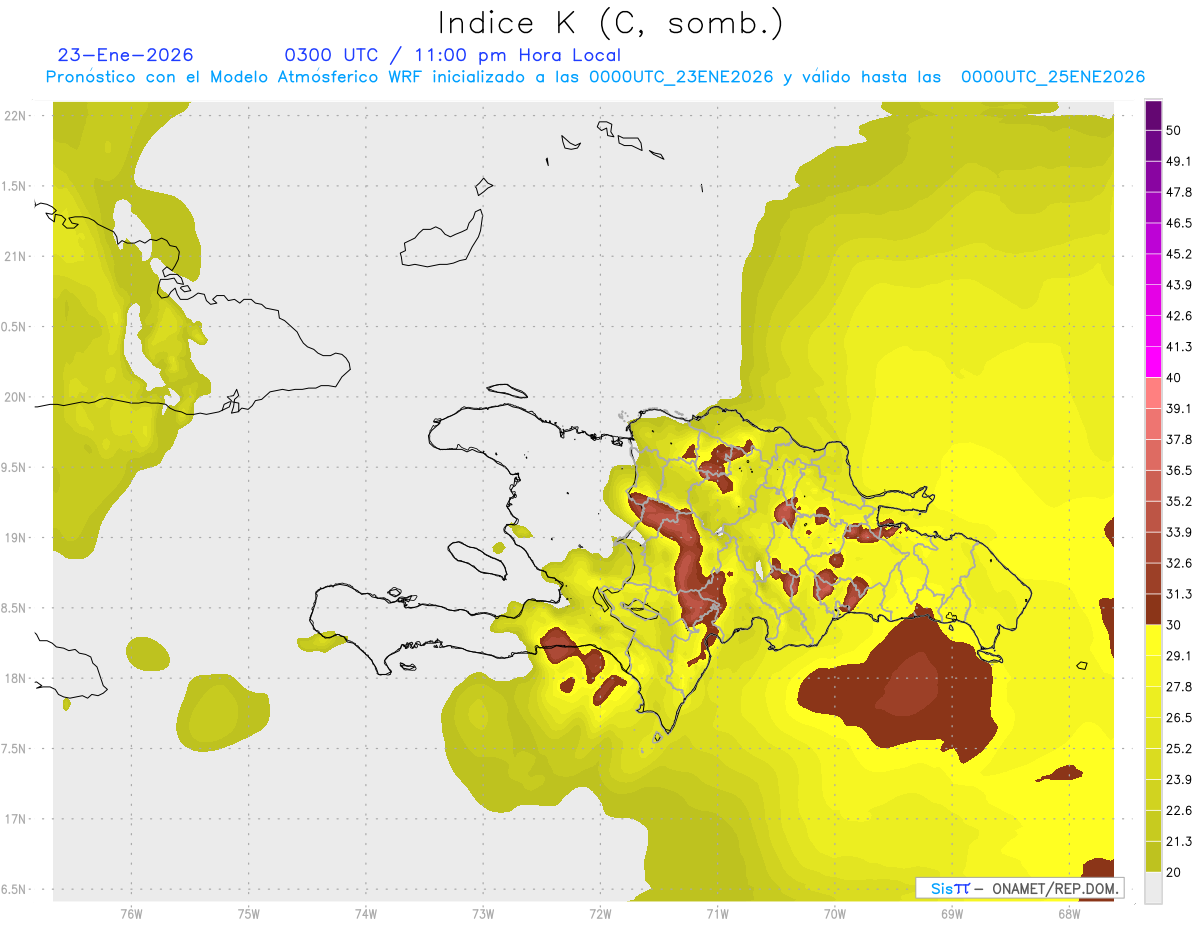Click the "29.1" colorbar value
The height and width of the screenshot is (927, 1200).
[1179, 656]
